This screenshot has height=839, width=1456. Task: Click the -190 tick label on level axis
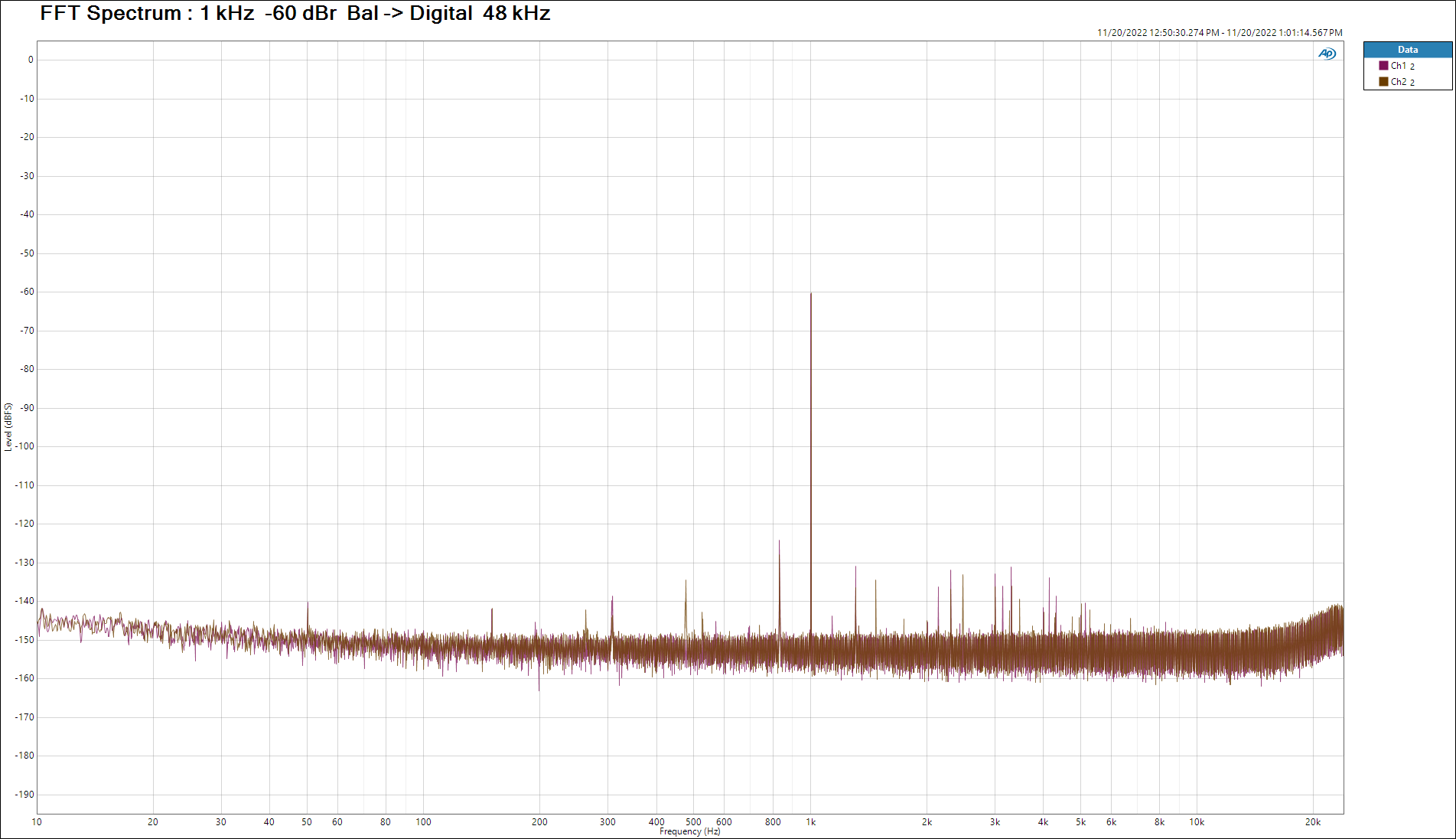tap(24, 795)
